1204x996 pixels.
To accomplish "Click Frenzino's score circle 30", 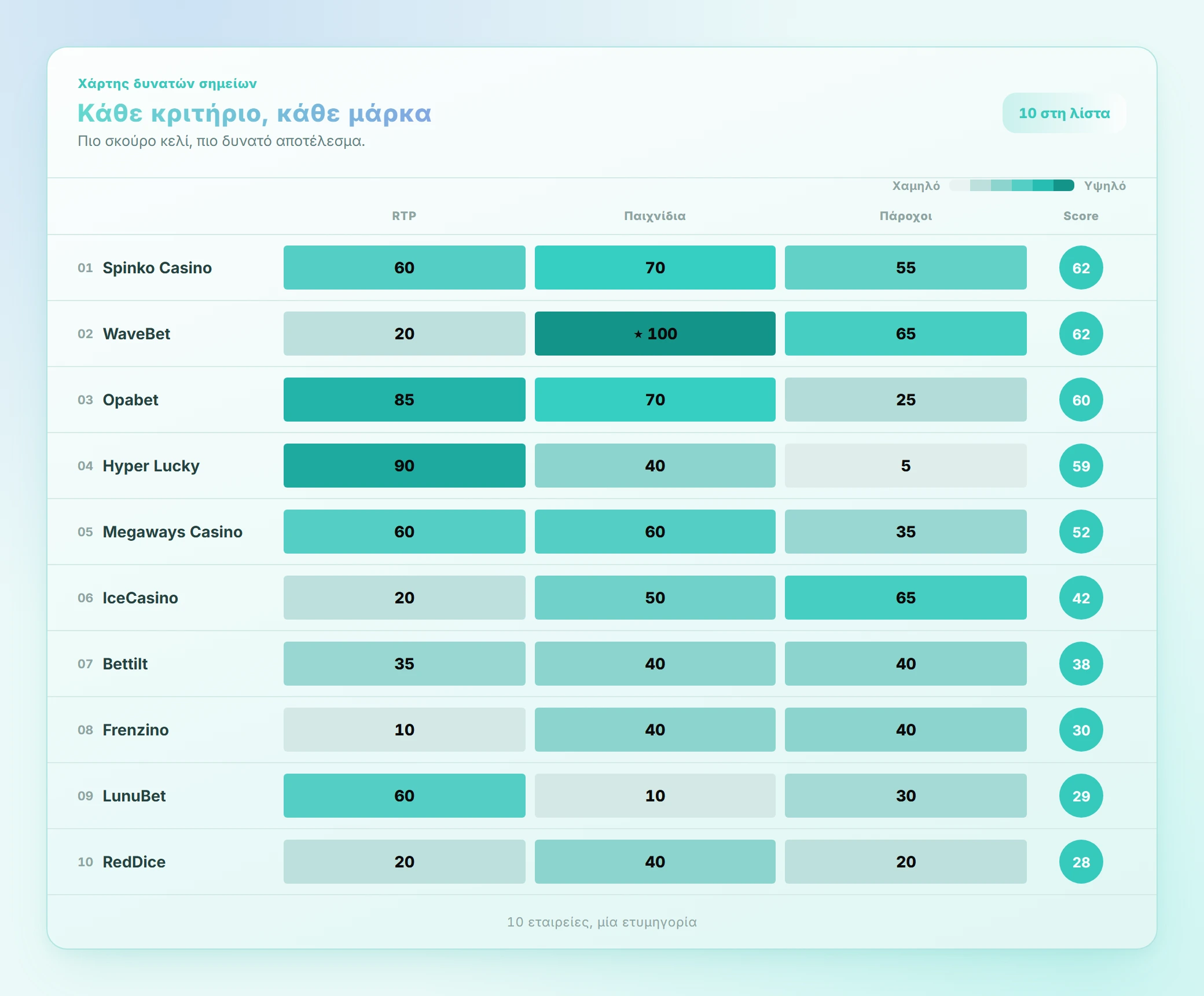I will point(1081,730).
